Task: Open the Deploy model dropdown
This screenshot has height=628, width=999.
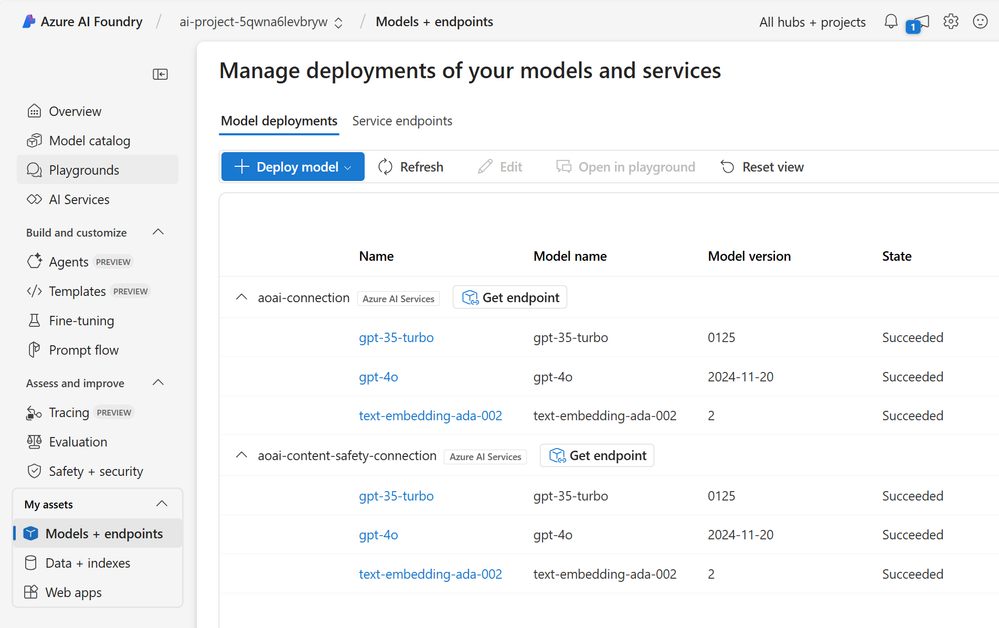Action: pos(293,167)
